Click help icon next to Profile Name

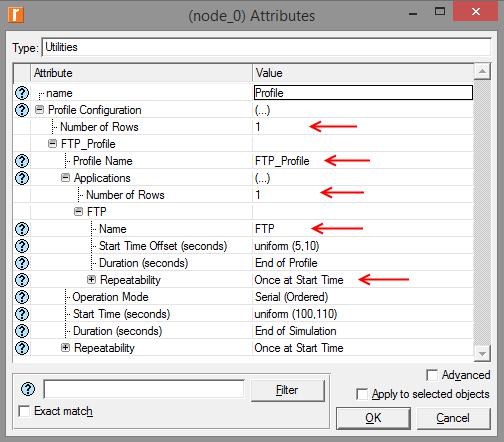22,161
